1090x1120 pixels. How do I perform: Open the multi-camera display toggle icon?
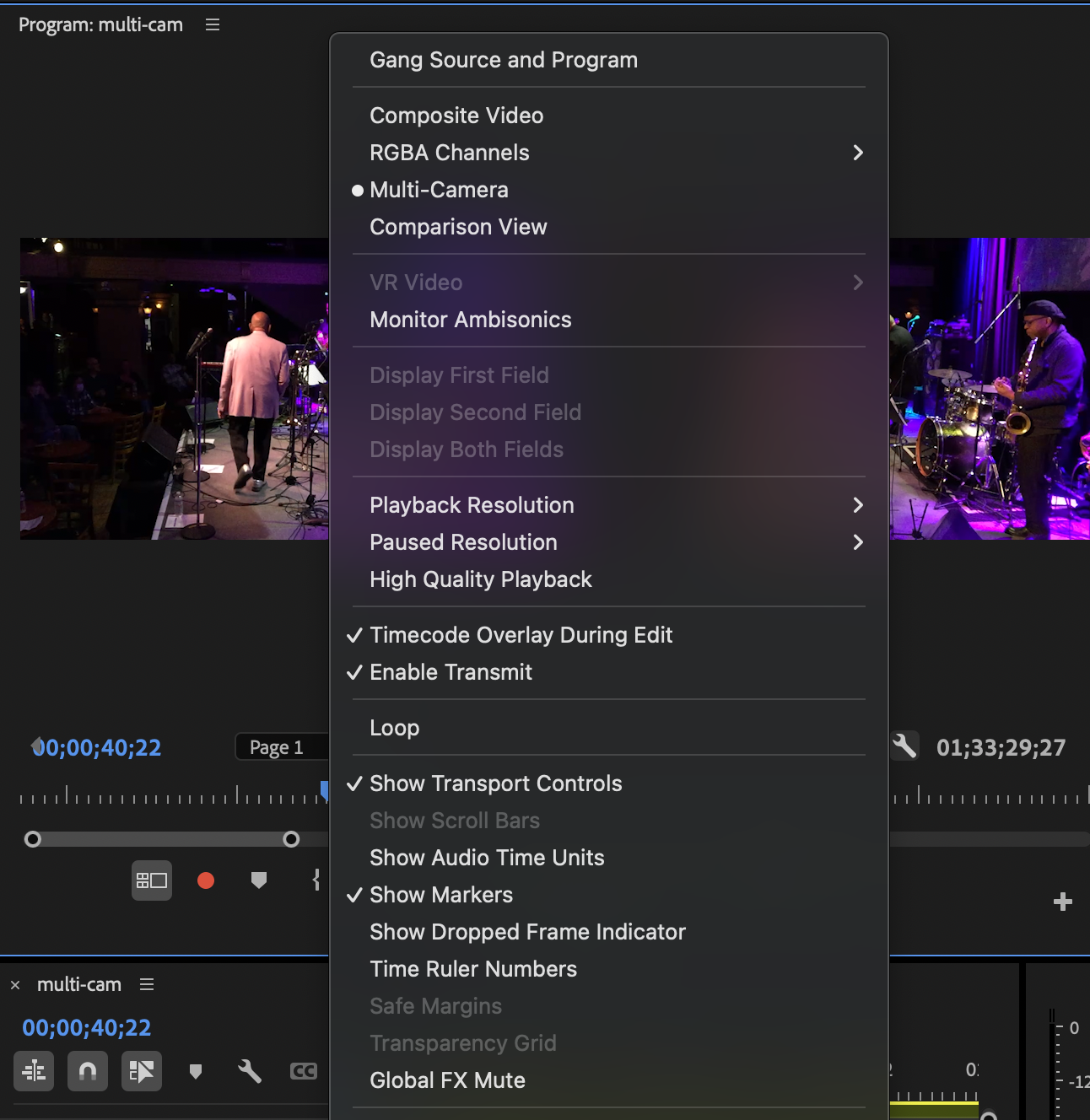pos(152,880)
